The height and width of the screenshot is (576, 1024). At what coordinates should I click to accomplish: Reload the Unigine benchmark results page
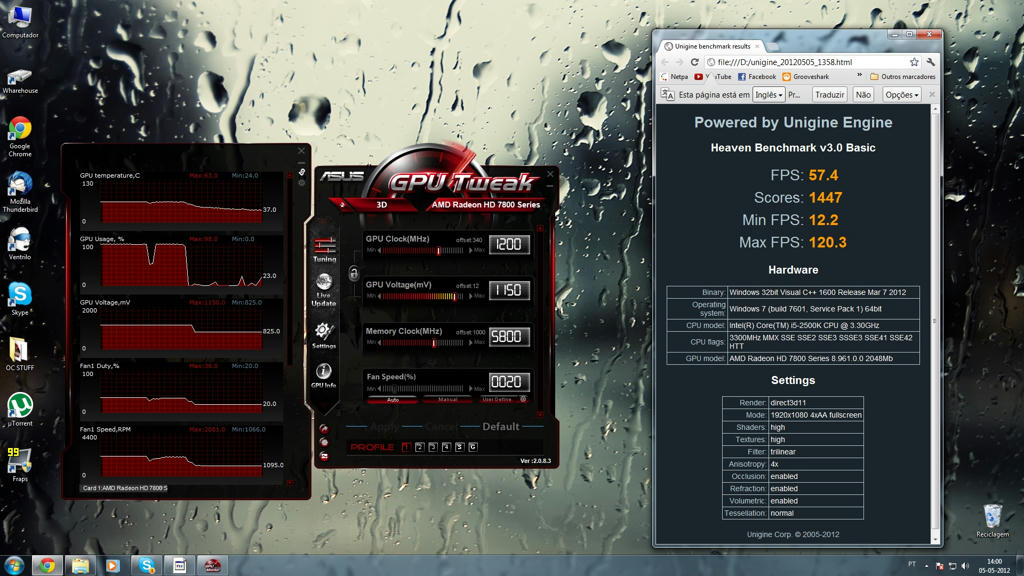click(x=694, y=62)
